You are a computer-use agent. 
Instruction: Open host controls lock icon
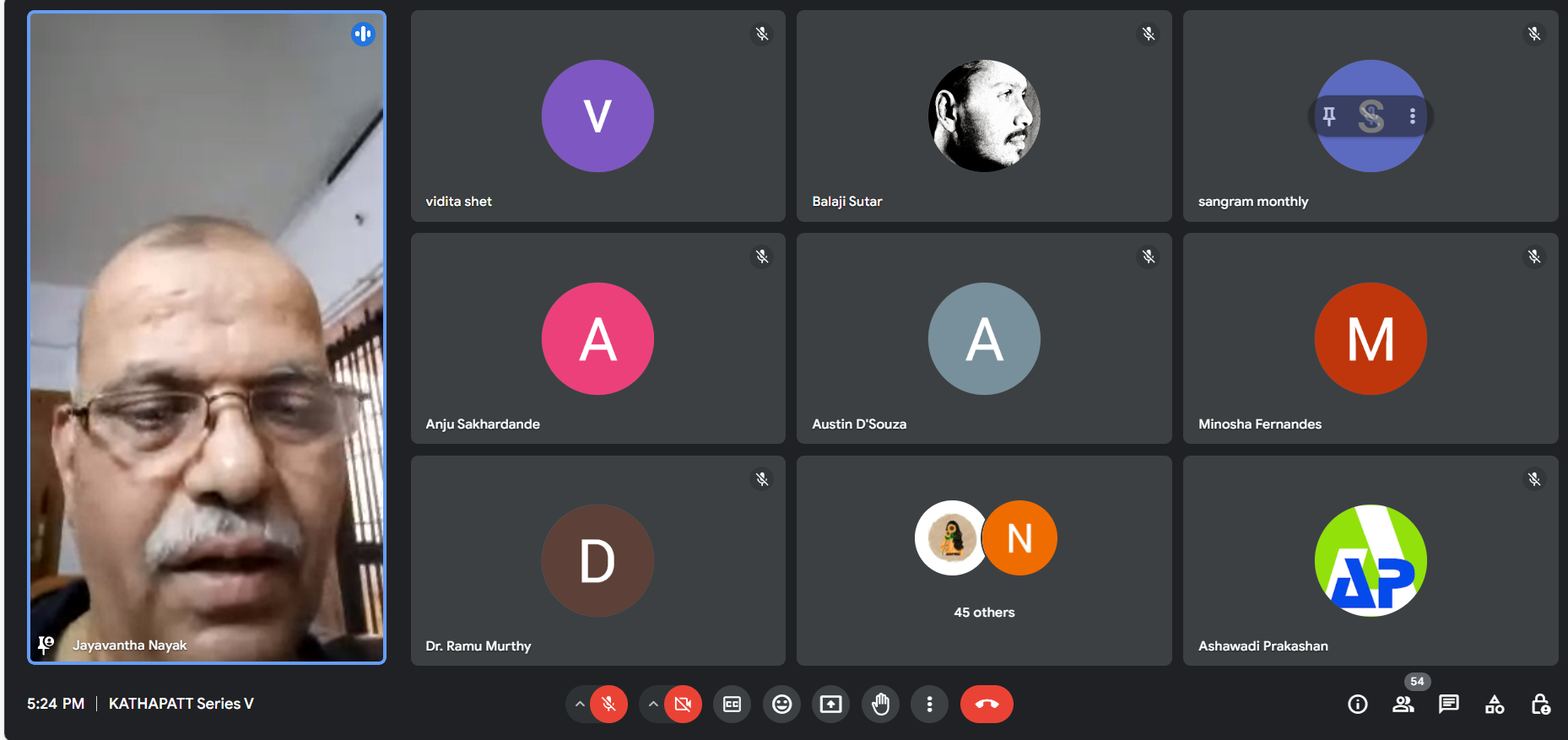(1539, 704)
